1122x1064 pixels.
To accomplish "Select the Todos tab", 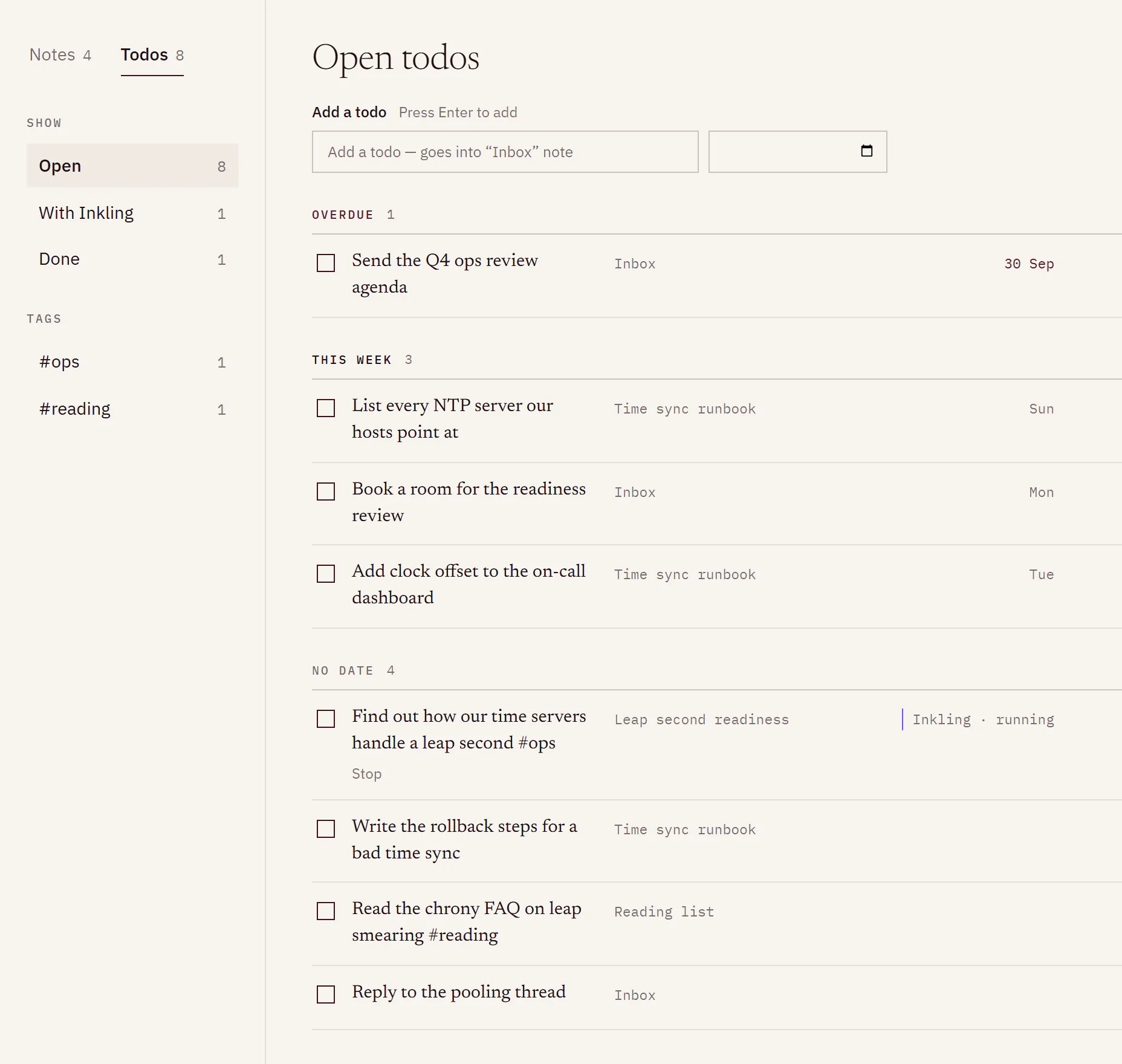I will pyautogui.click(x=152, y=55).
